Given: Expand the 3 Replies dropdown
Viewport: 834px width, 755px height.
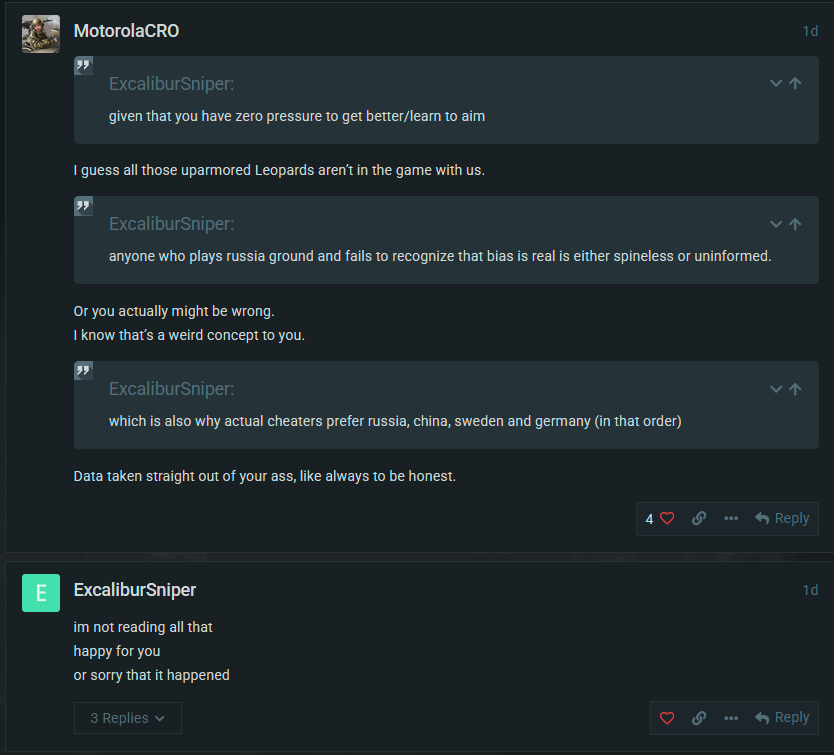Looking at the screenshot, I should tap(128, 718).
